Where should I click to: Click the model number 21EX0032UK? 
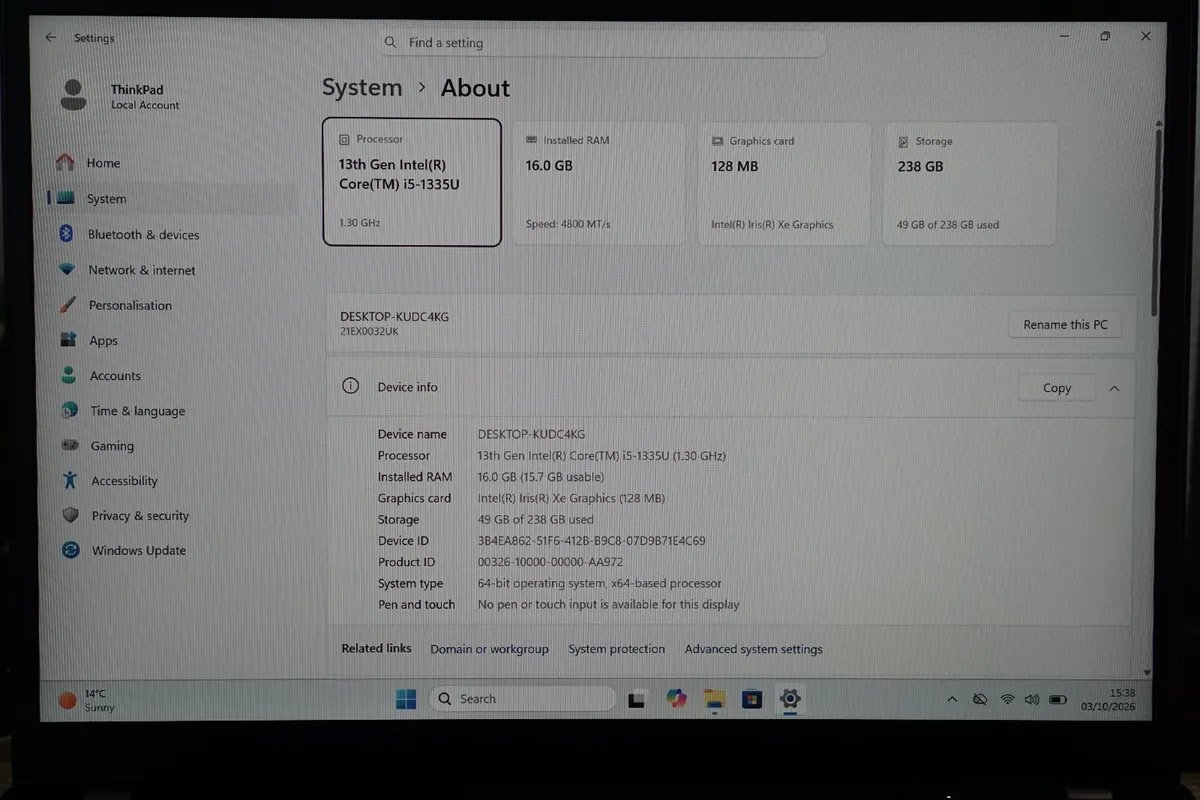(x=369, y=331)
